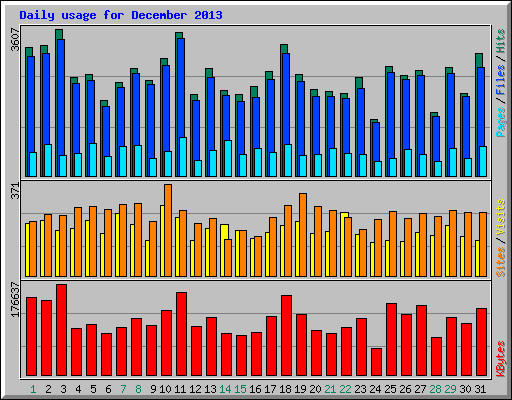Select the orange visits bar for day 1
Image resolution: width=512 pixels, height=400 pixels.
(33, 249)
